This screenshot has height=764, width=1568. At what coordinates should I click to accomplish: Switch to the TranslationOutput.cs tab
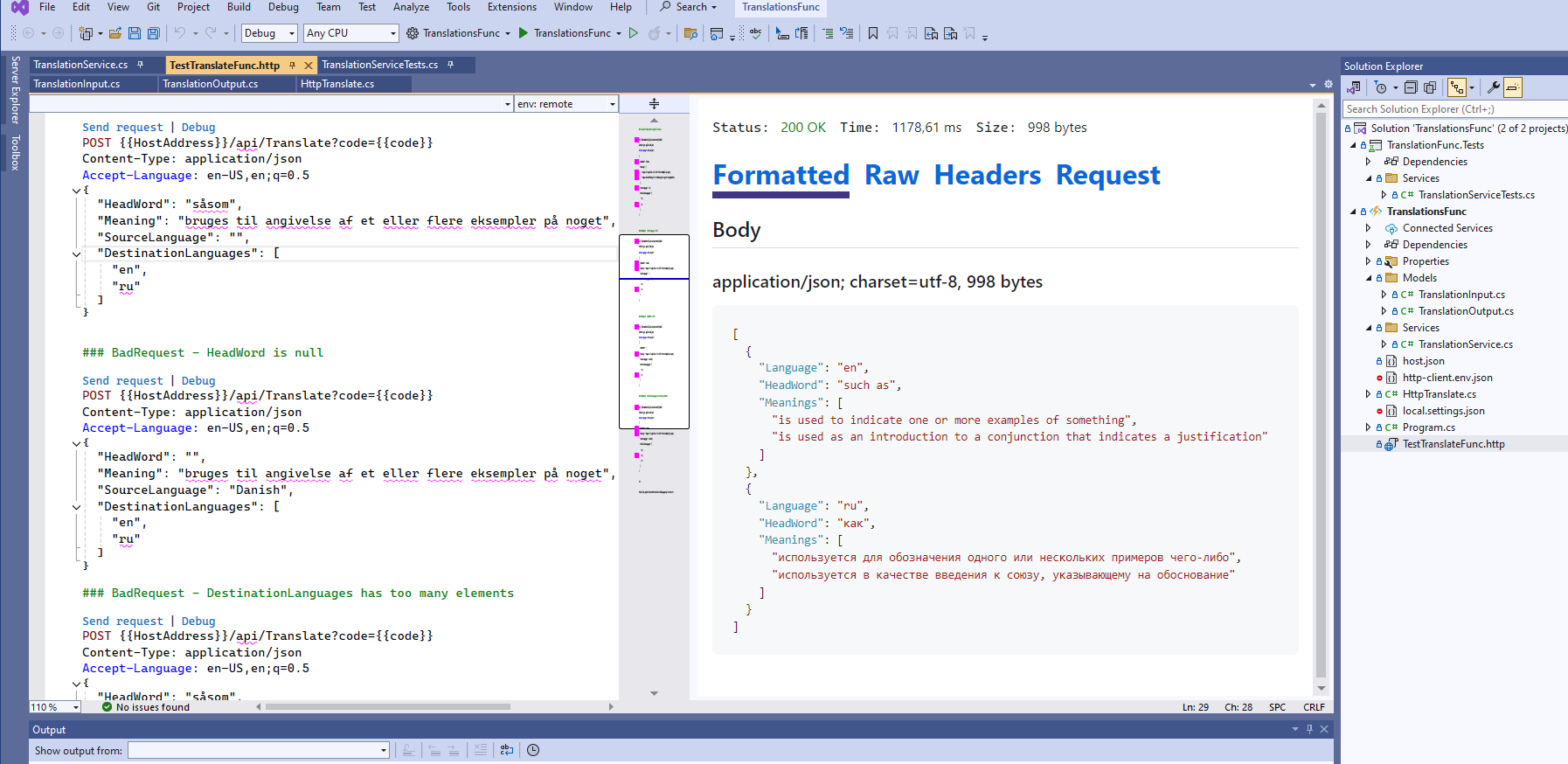pyautogui.click(x=211, y=84)
